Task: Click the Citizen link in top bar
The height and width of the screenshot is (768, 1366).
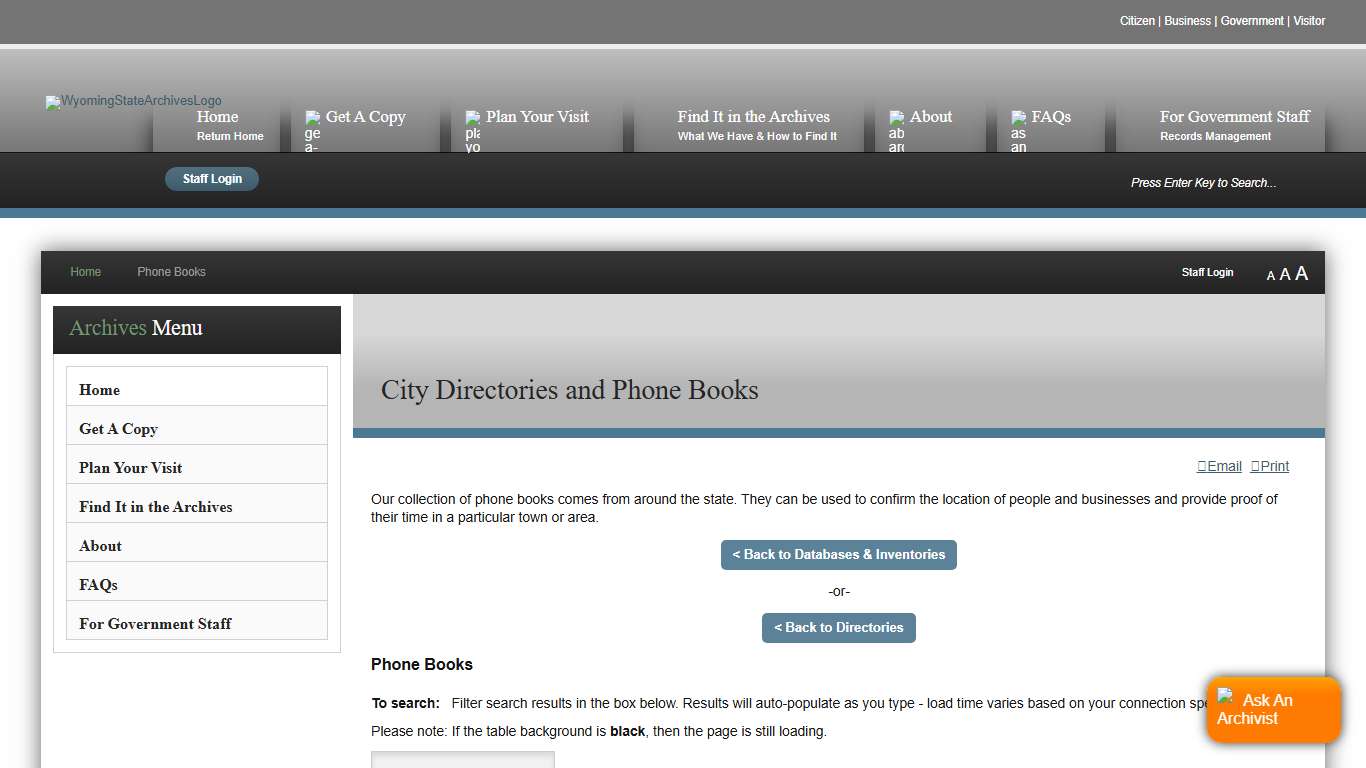Action: coord(1137,21)
